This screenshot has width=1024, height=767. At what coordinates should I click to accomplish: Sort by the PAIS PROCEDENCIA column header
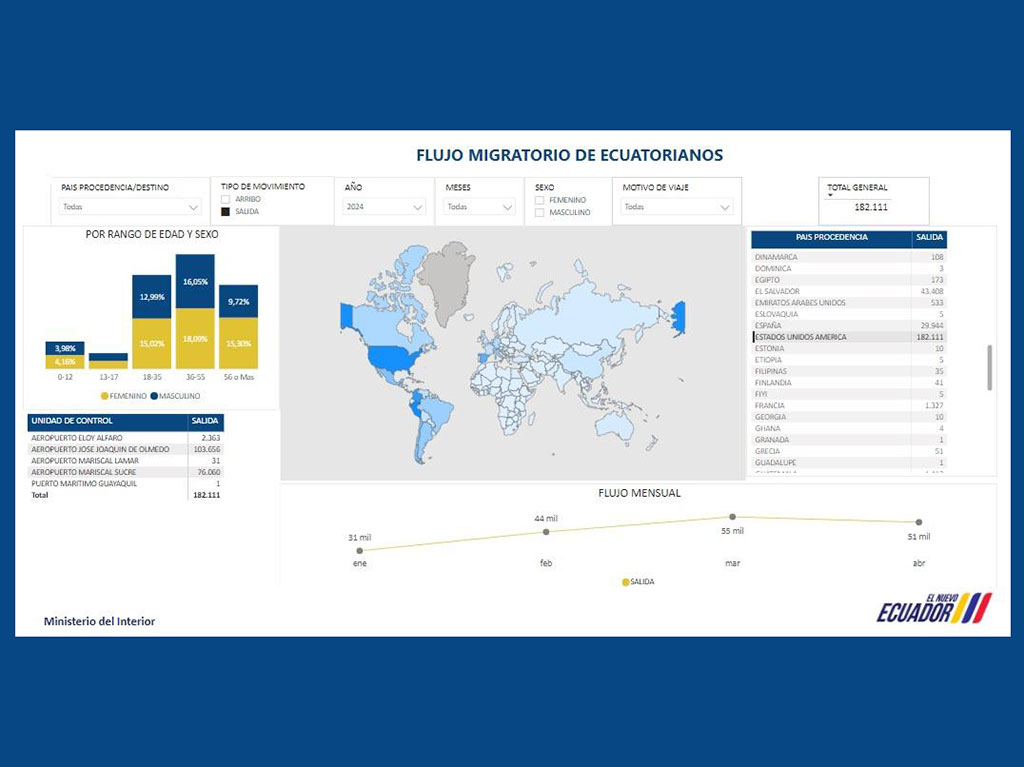831,238
